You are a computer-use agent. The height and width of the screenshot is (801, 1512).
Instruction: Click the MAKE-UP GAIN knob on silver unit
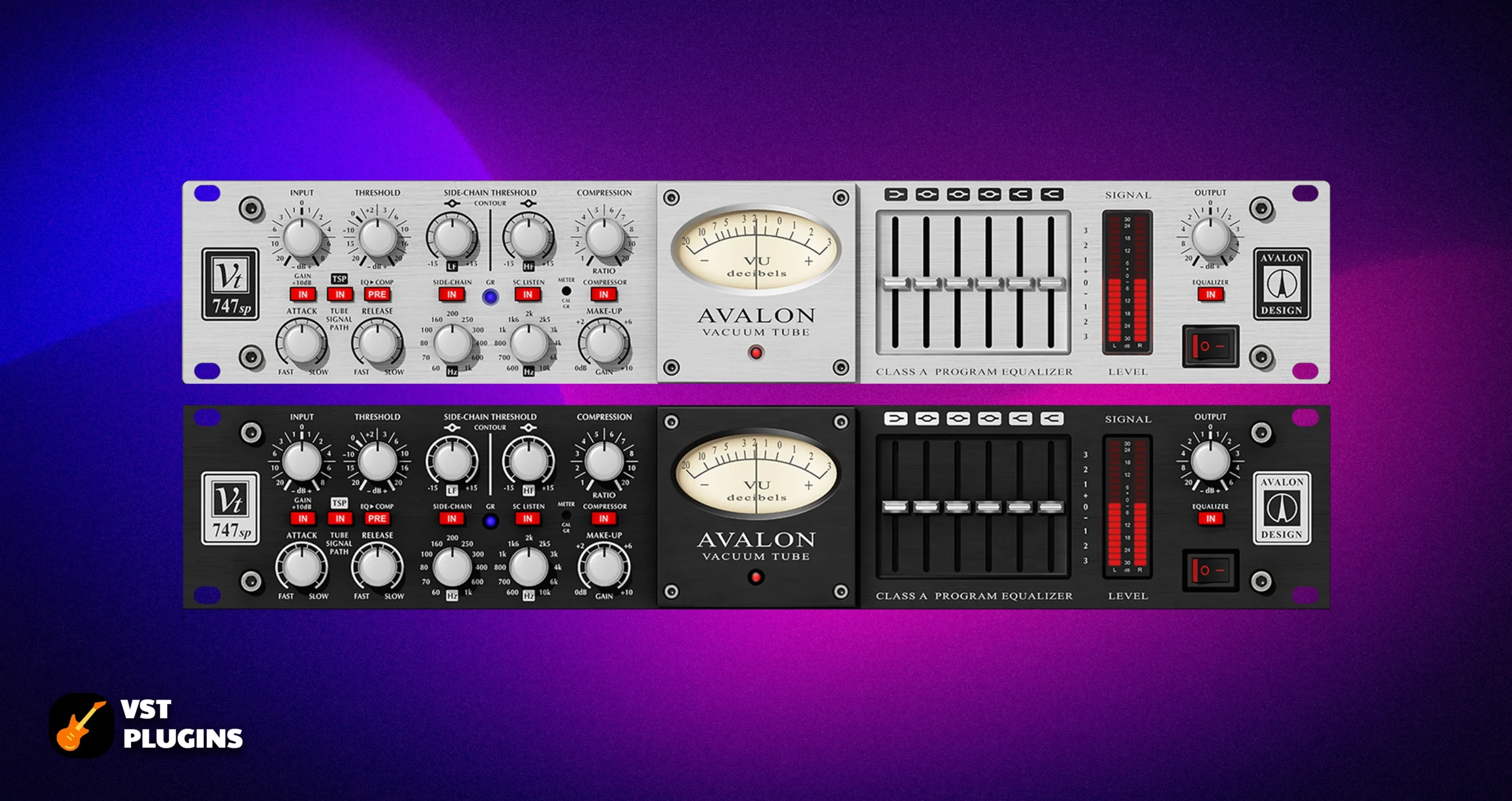tap(604, 343)
